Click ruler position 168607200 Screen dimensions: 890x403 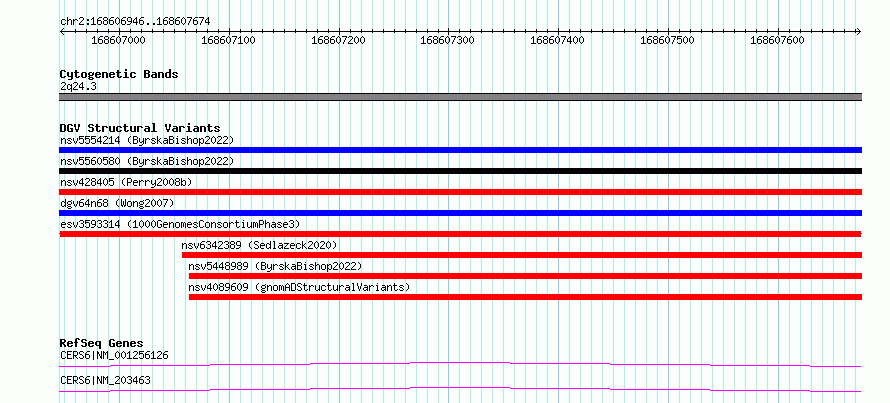(339, 40)
